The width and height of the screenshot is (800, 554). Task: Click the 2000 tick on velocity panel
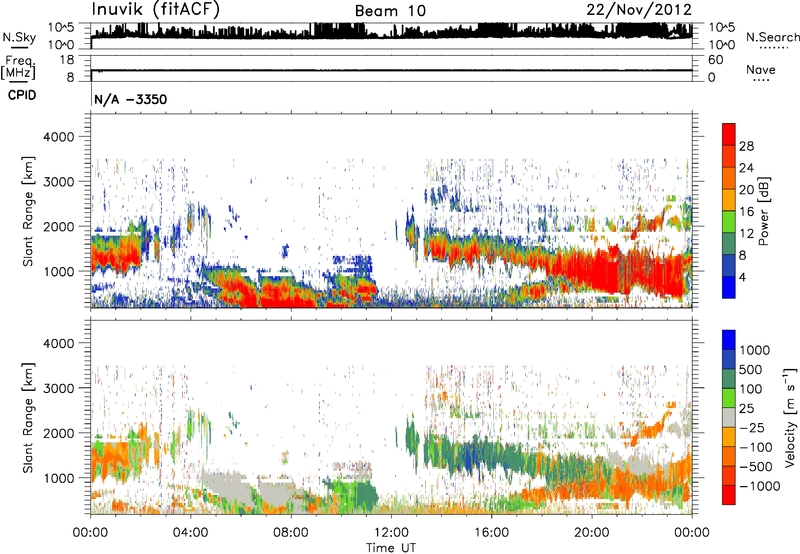(58, 433)
